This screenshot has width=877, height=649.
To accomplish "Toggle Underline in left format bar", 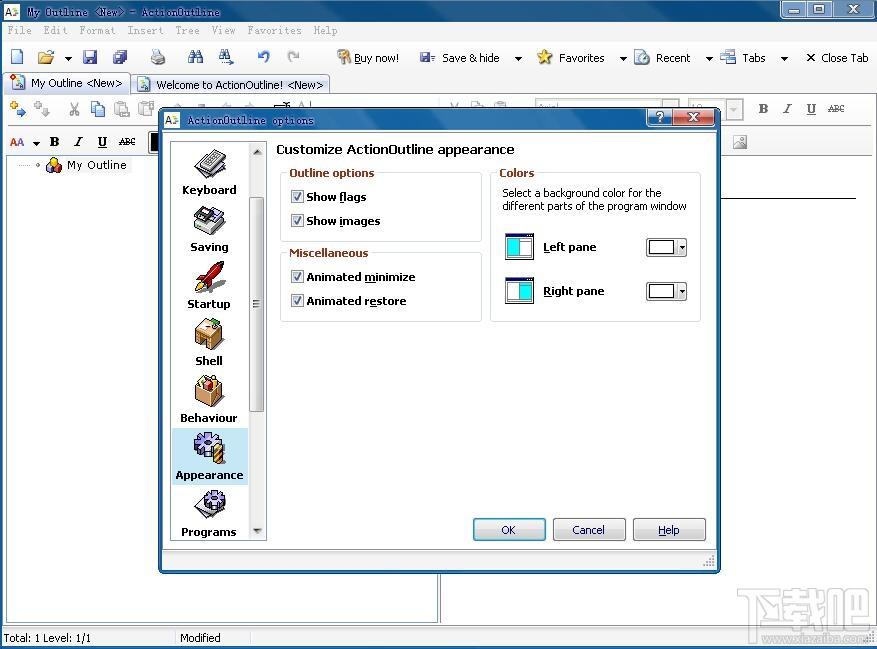I will pyautogui.click(x=102, y=142).
